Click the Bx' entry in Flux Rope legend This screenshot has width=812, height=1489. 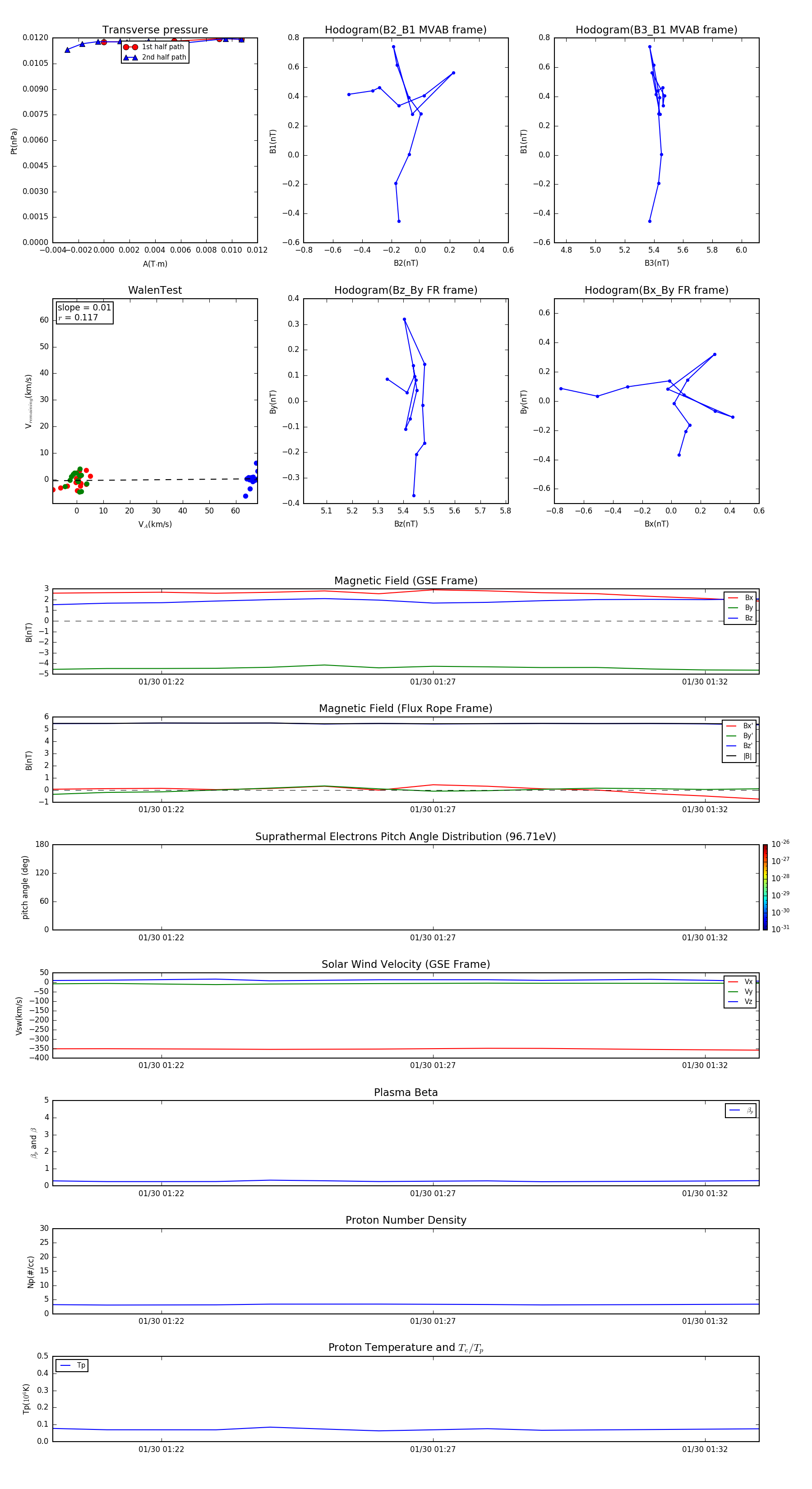(x=739, y=726)
